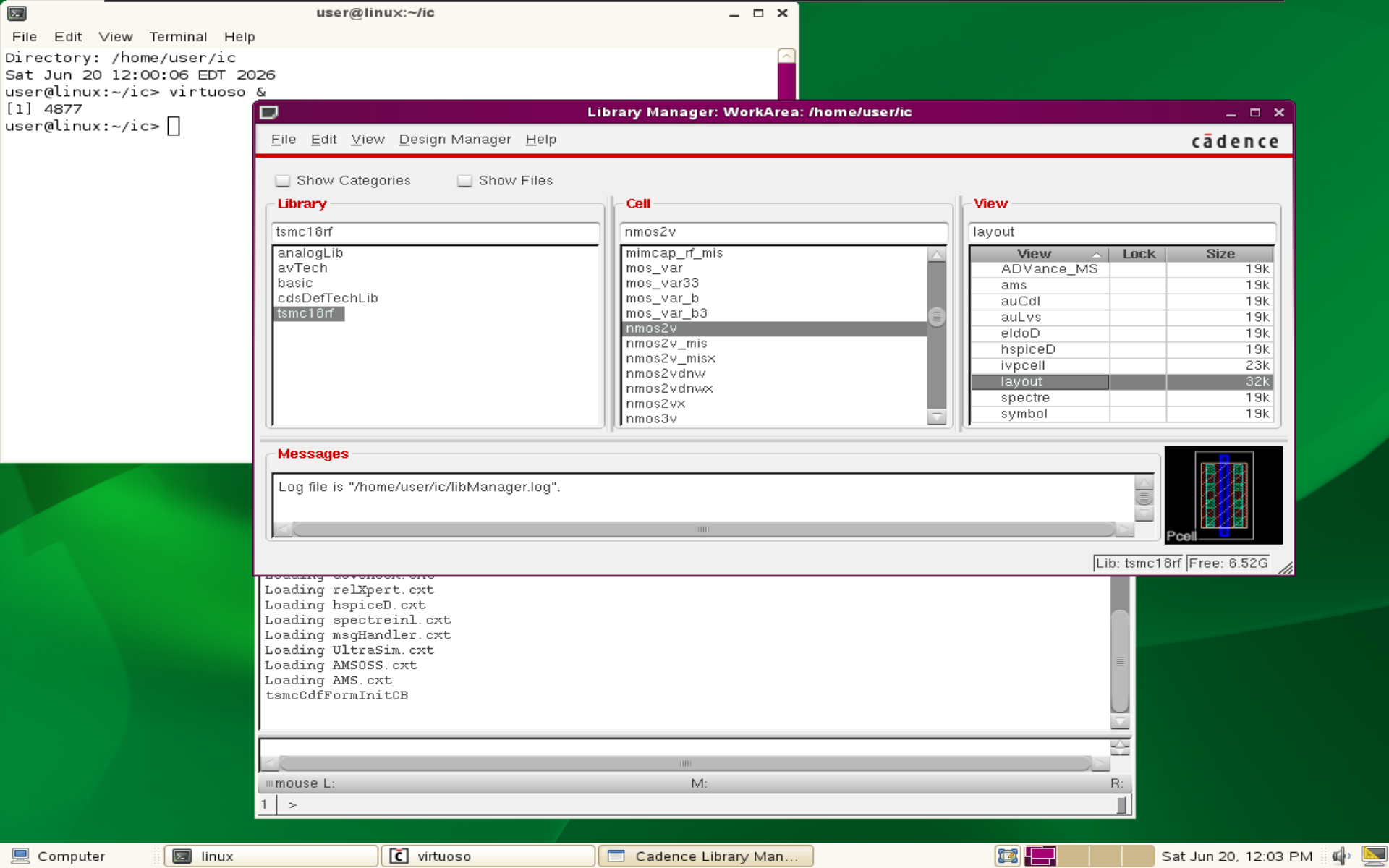
Task: Select the ivpcell view row
Action: point(1121,366)
